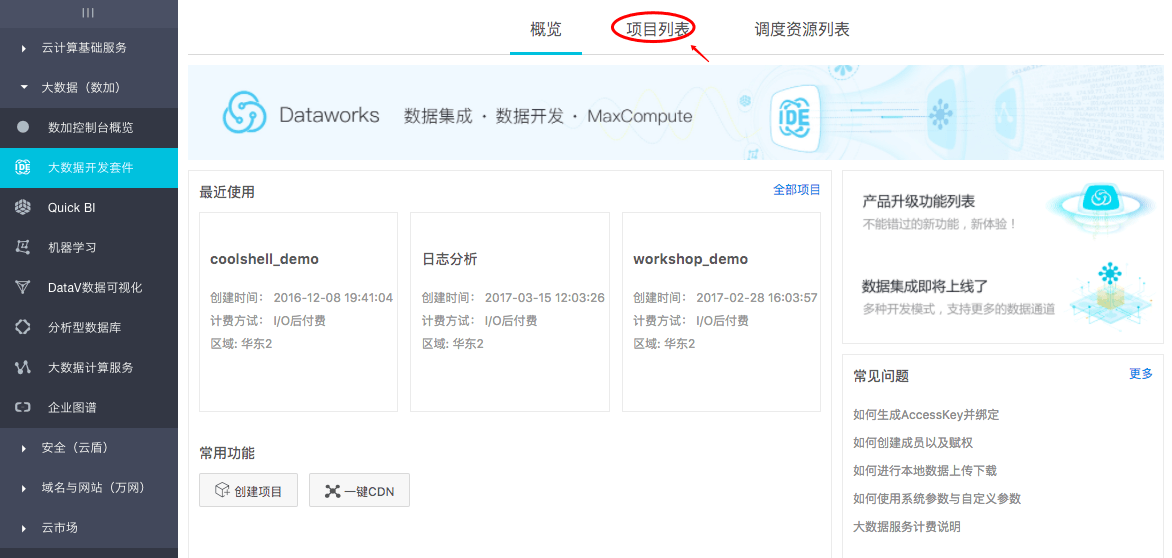This screenshot has width=1172, height=558.
Task: Open Quick BI from sidebar
Action: (x=89, y=208)
